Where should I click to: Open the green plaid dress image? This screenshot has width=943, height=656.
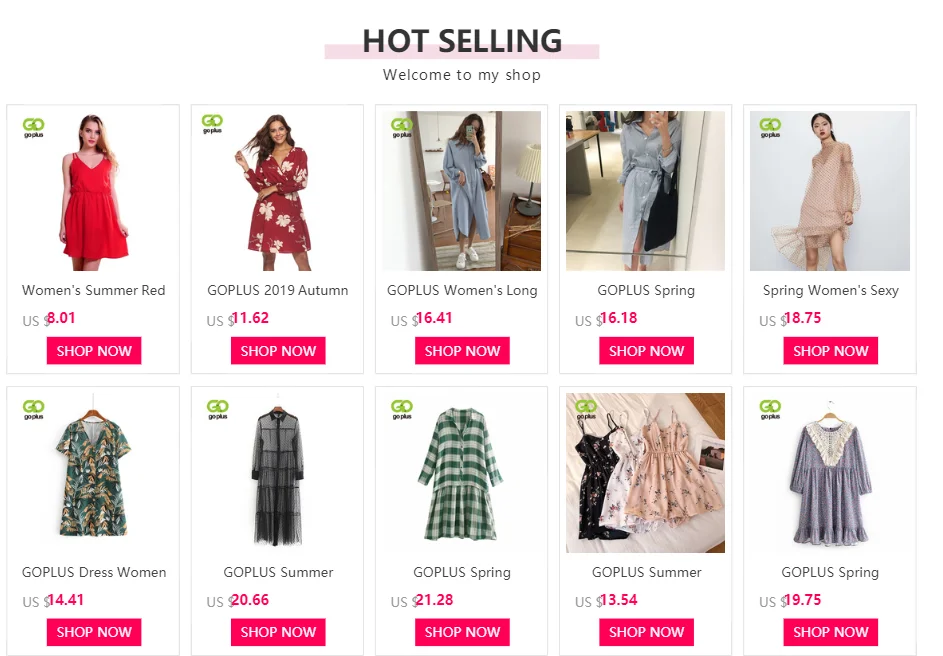click(x=461, y=473)
